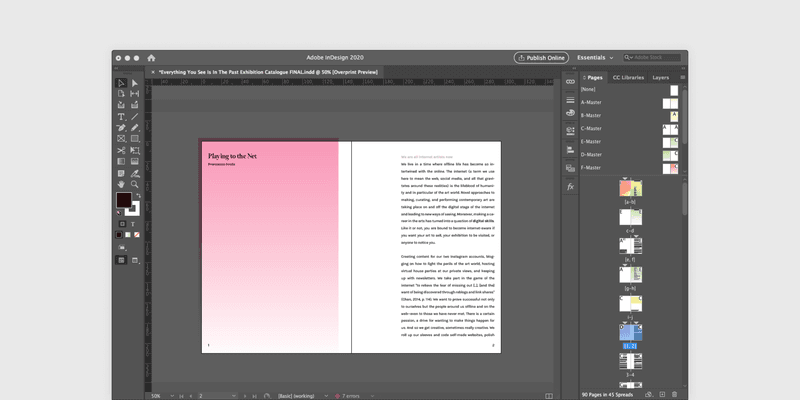Open the Stroke panel icon
The height and width of the screenshot is (400, 800).
tap(570, 100)
